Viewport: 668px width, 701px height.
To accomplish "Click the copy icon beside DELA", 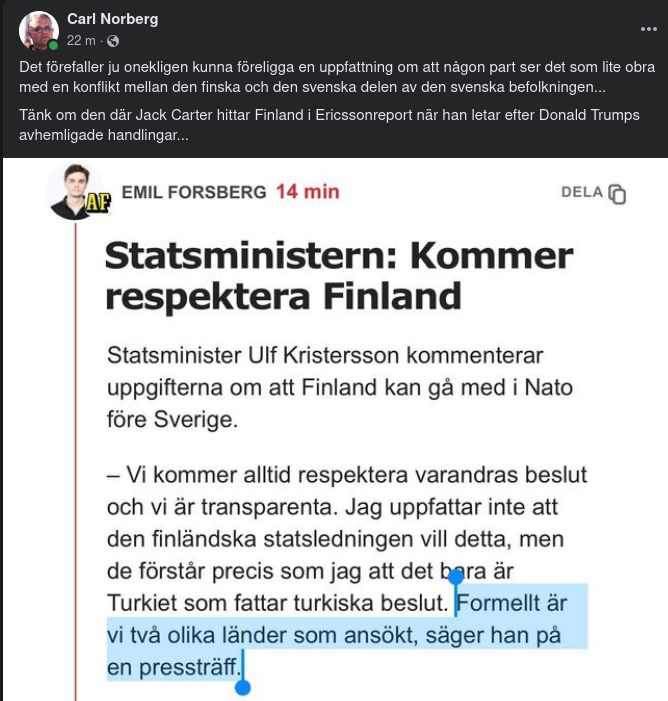I will pyautogui.click(x=617, y=194).
